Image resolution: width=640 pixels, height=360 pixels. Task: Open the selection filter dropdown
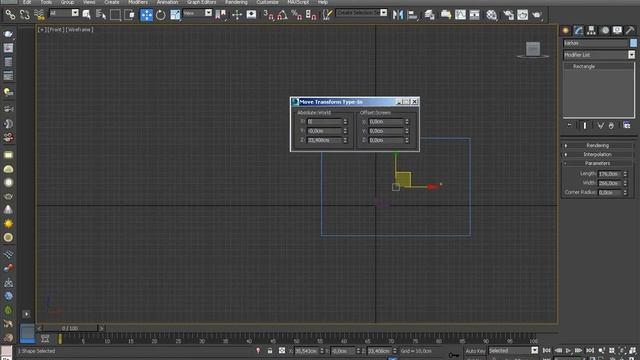coord(75,13)
